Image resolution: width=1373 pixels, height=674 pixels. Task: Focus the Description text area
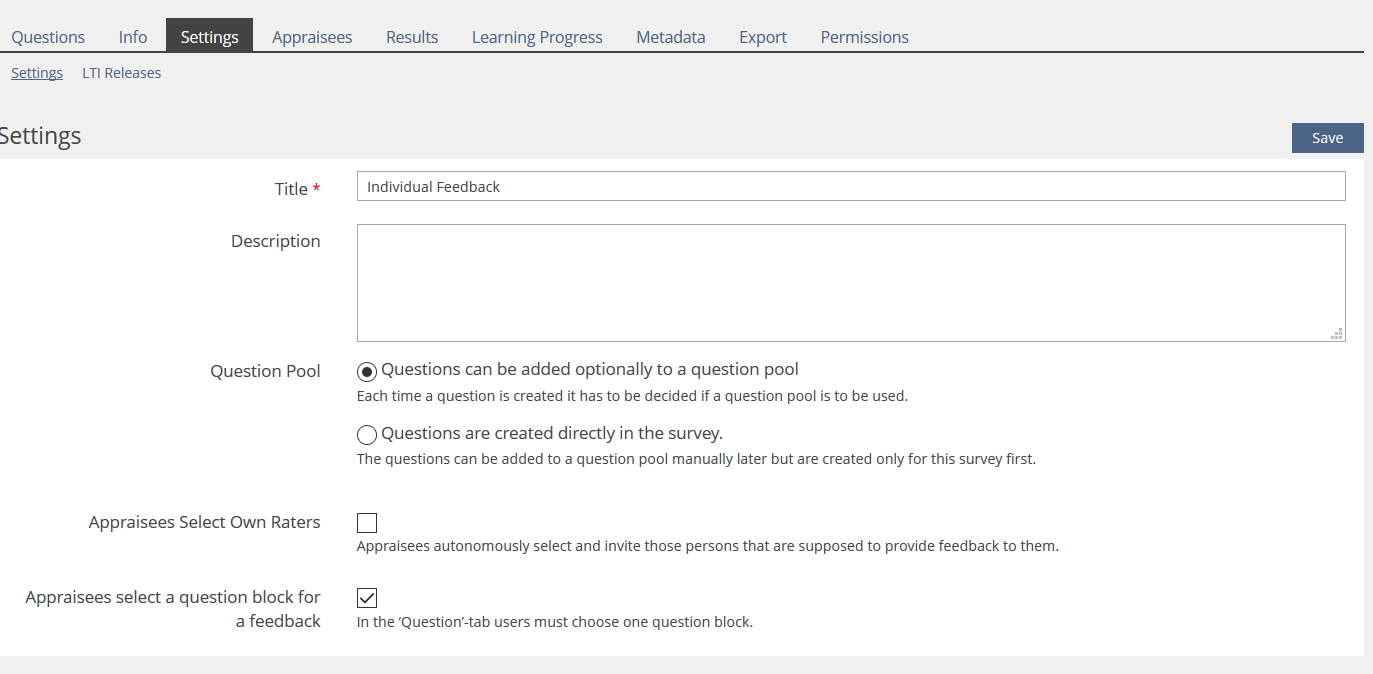coord(850,282)
